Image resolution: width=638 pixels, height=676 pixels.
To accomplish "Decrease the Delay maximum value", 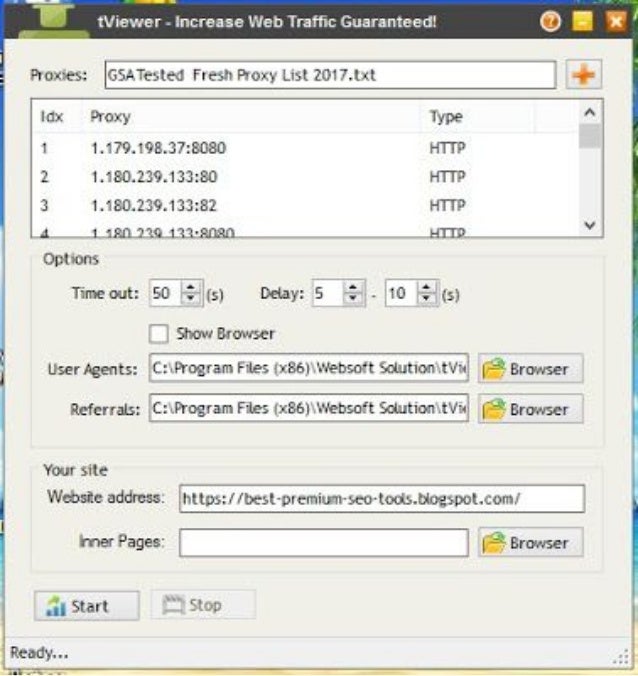I will (x=426, y=300).
